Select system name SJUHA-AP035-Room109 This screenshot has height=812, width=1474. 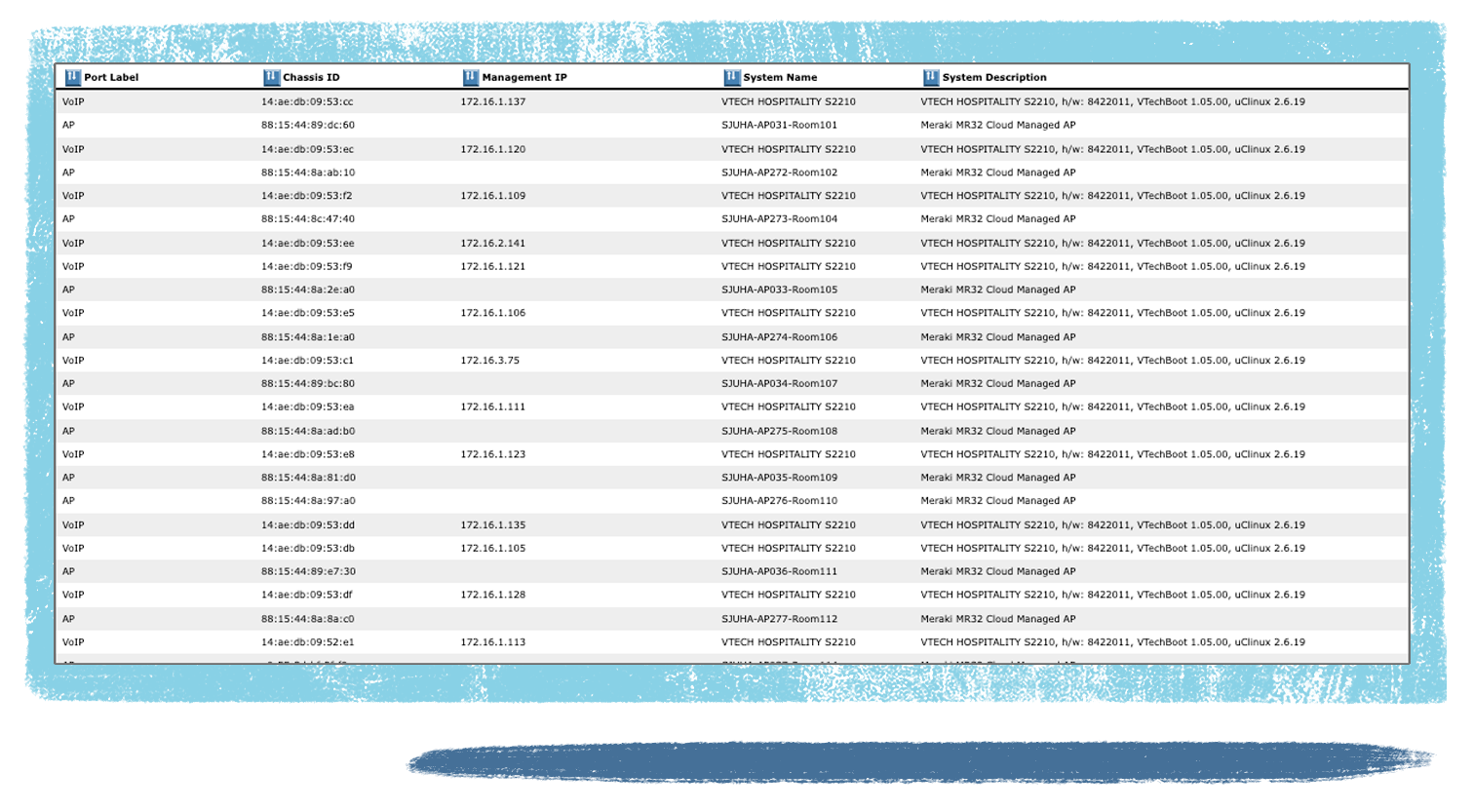pos(779,478)
